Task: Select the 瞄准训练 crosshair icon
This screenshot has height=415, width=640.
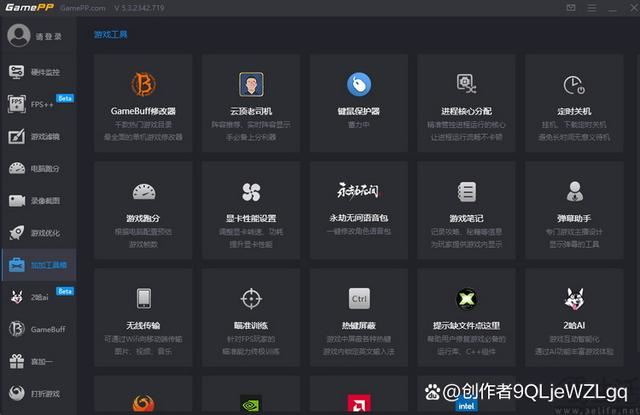Action: tap(251, 298)
